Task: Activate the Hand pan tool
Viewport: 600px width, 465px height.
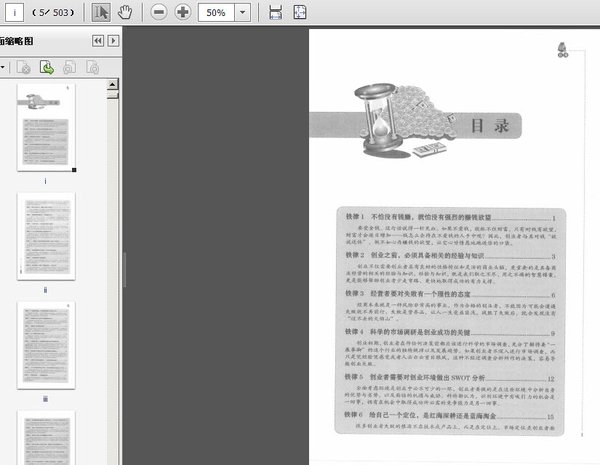Action: click(x=125, y=13)
